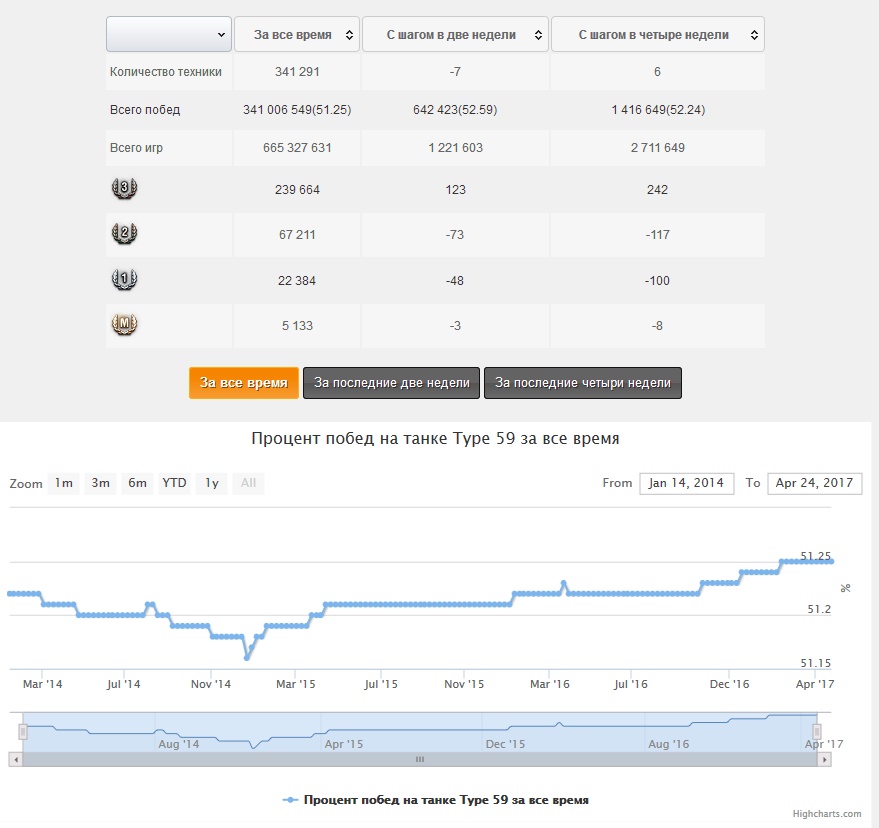
Task: Click the From date field
Action: point(686,483)
